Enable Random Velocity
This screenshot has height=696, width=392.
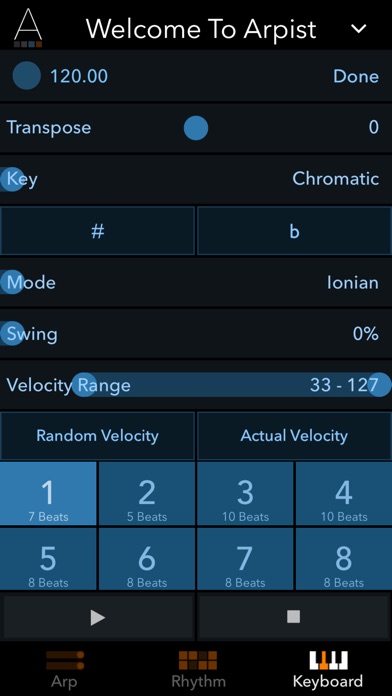point(98,436)
